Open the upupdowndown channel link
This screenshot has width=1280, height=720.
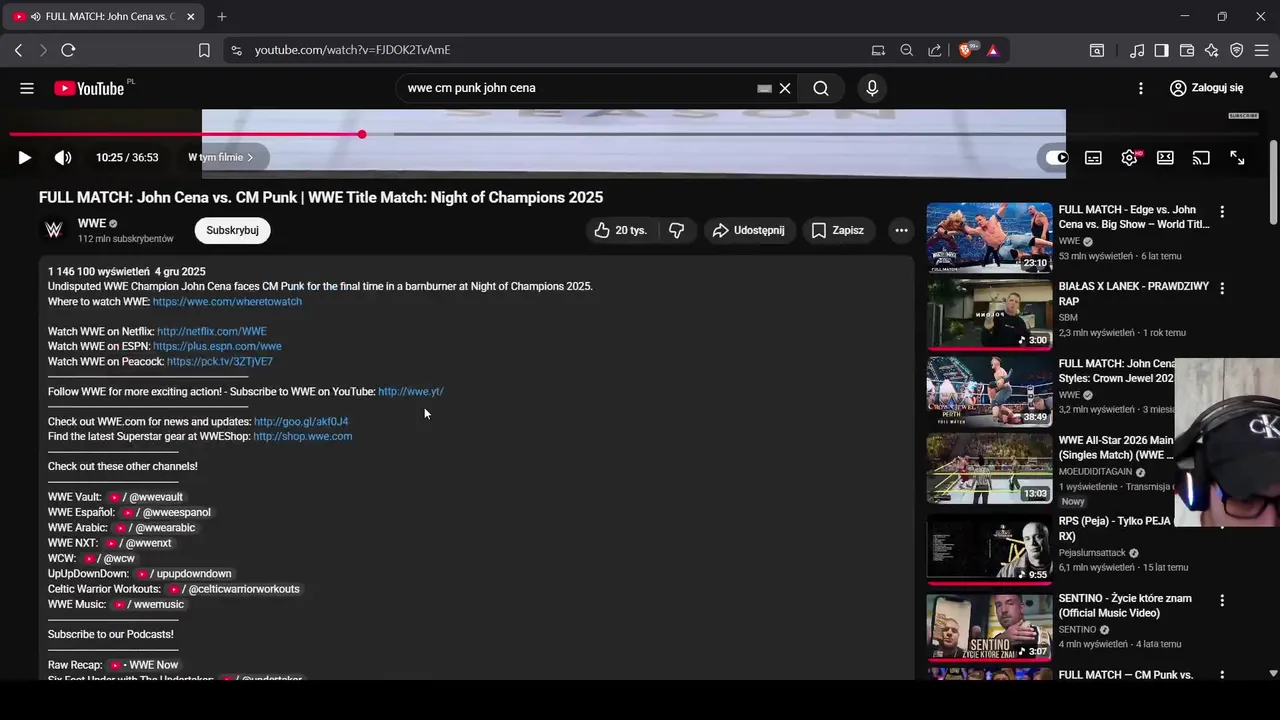[x=184, y=574]
